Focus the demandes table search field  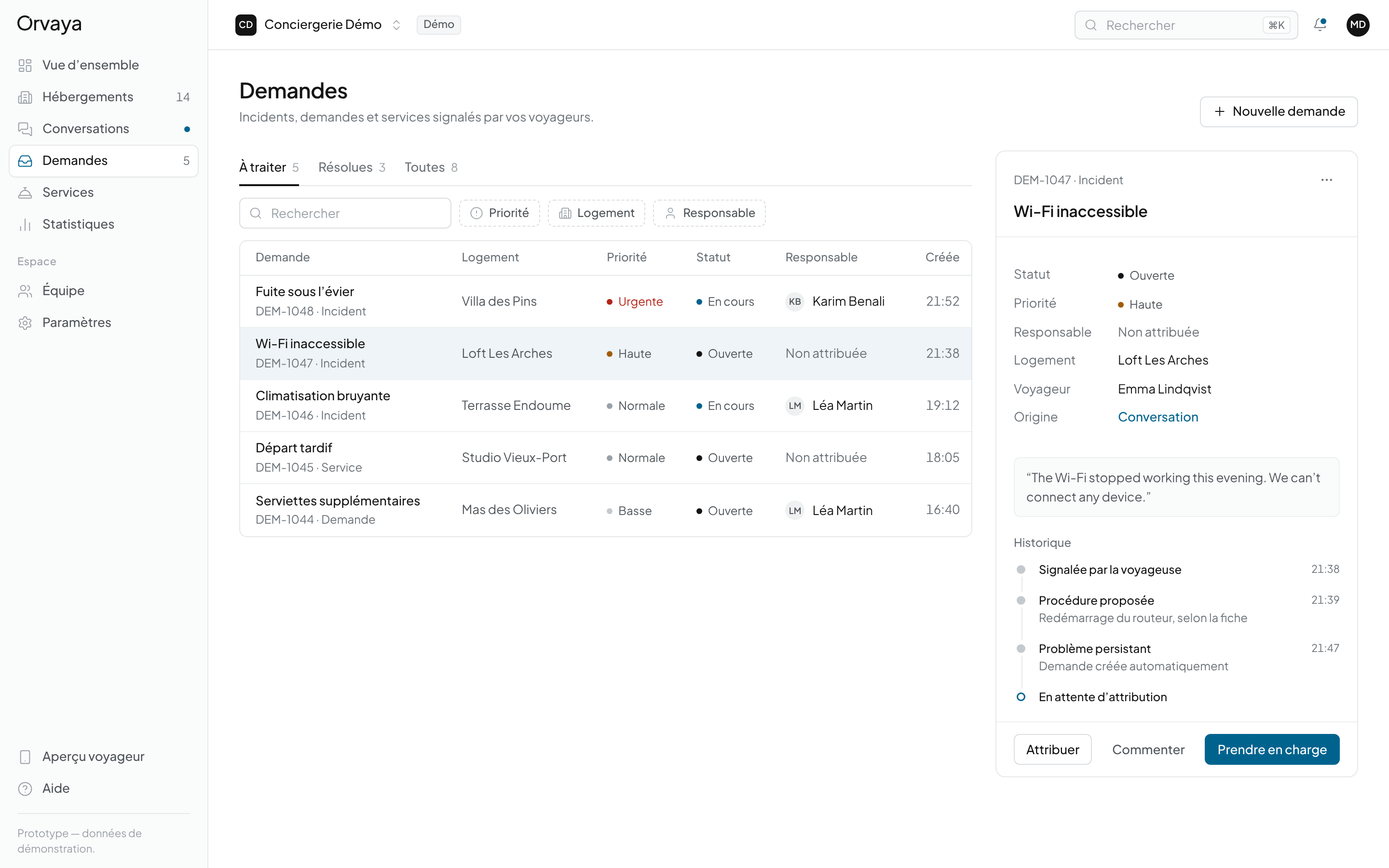pos(345,213)
